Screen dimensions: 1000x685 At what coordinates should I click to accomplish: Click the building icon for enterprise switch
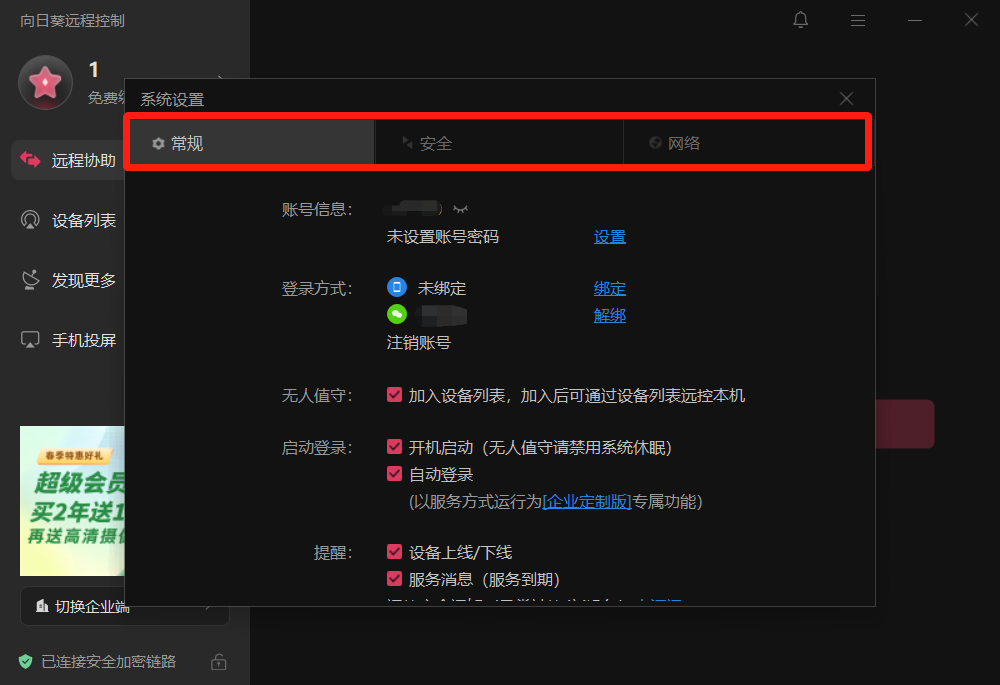pyautogui.click(x=42, y=605)
